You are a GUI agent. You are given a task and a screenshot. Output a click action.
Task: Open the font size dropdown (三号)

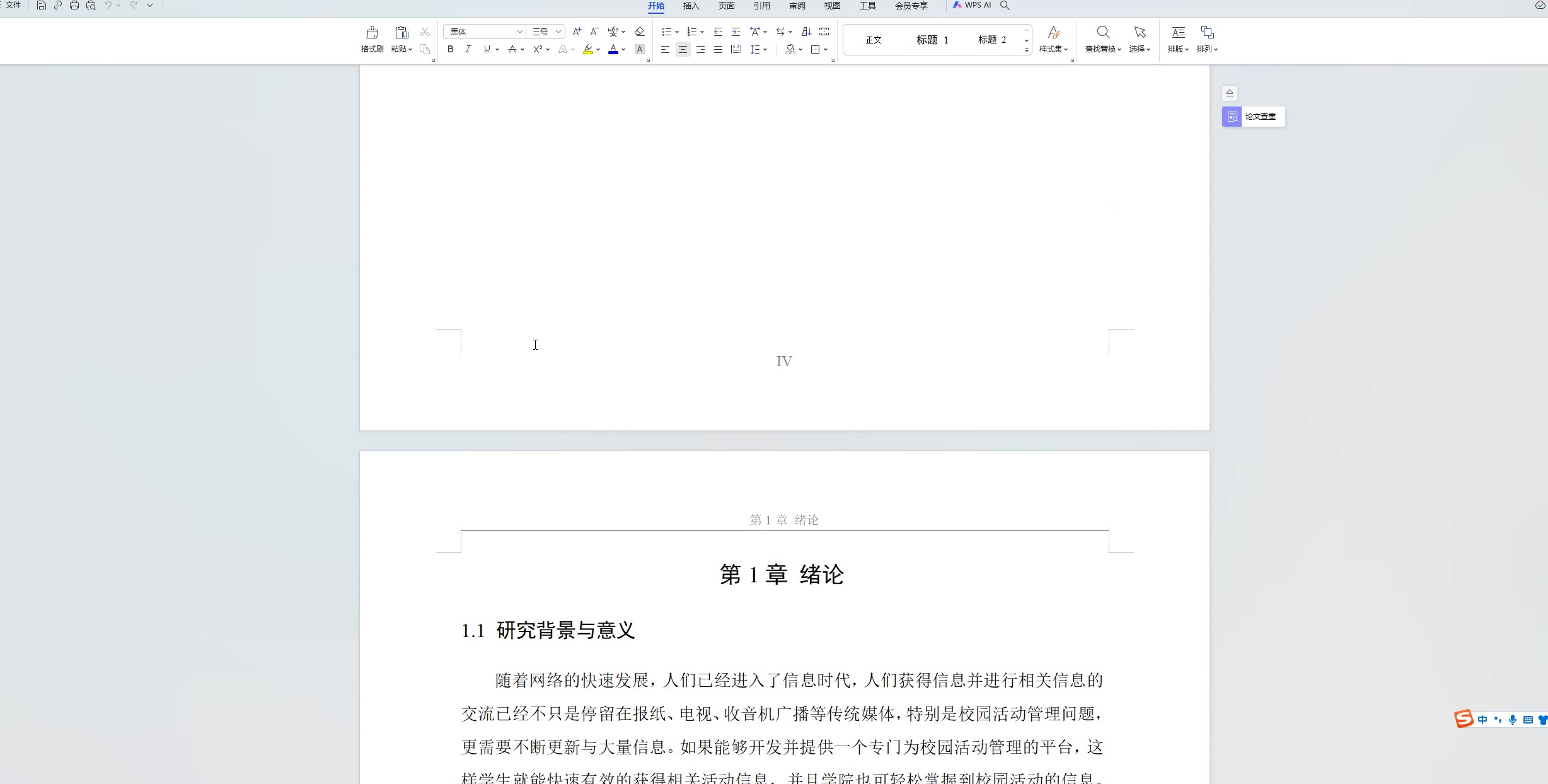tap(558, 32)
